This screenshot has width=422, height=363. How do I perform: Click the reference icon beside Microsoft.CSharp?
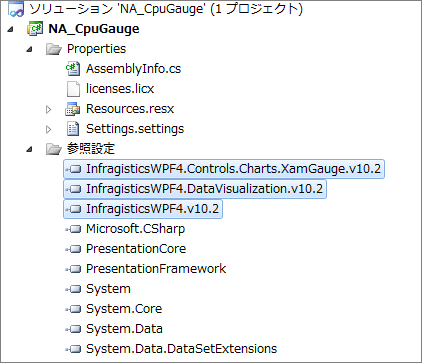click(x=73, y=229)
